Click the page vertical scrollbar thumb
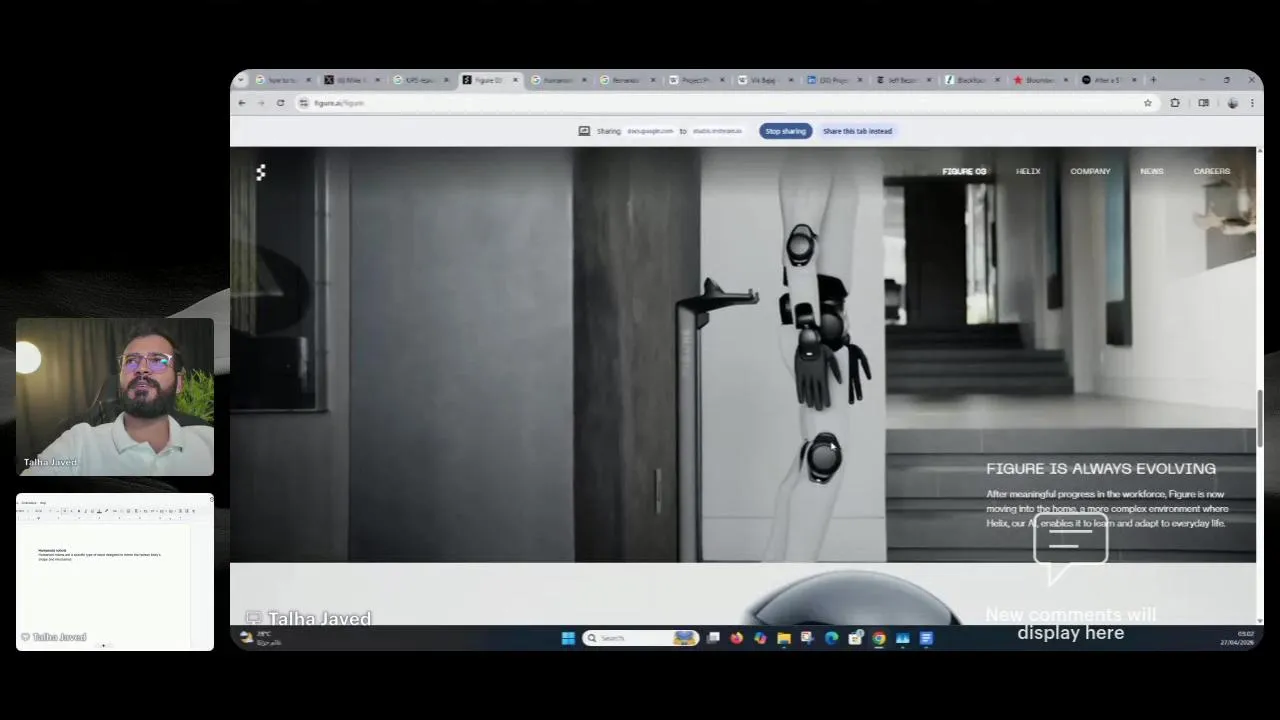 (x=1260, y=418)
